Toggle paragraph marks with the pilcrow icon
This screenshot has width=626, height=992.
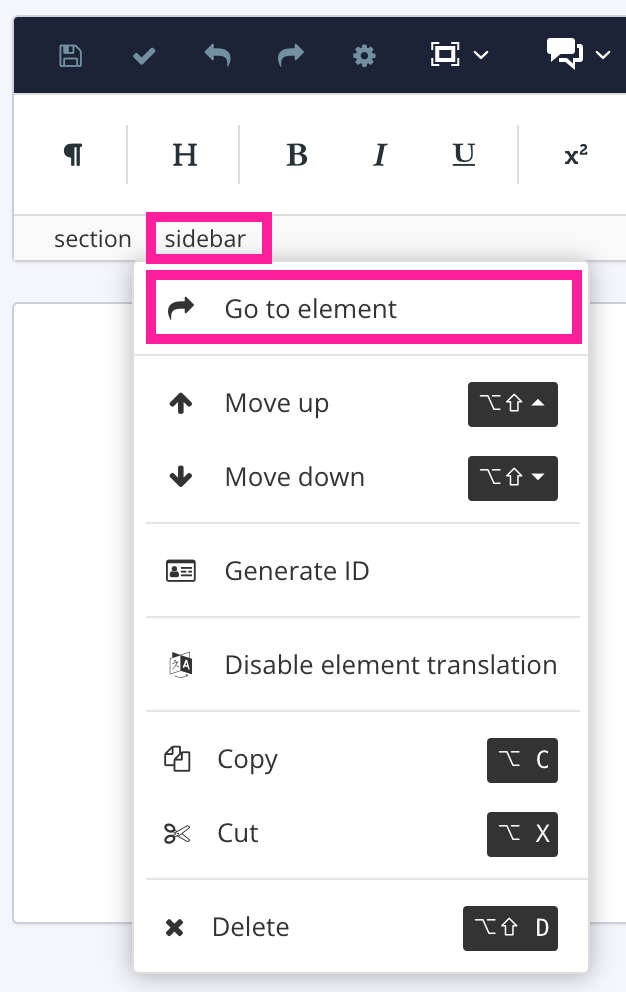click(x=72, y=154)
